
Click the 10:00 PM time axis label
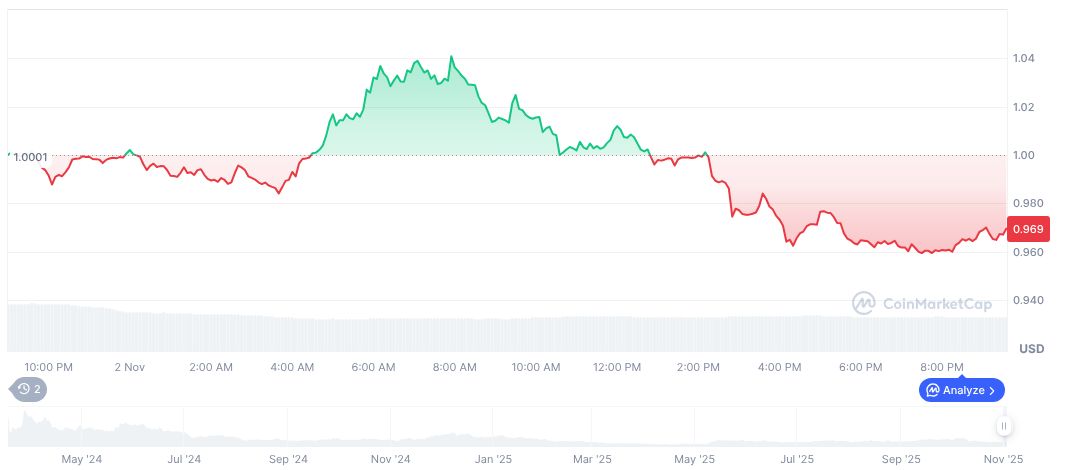[x=49, y=367]
